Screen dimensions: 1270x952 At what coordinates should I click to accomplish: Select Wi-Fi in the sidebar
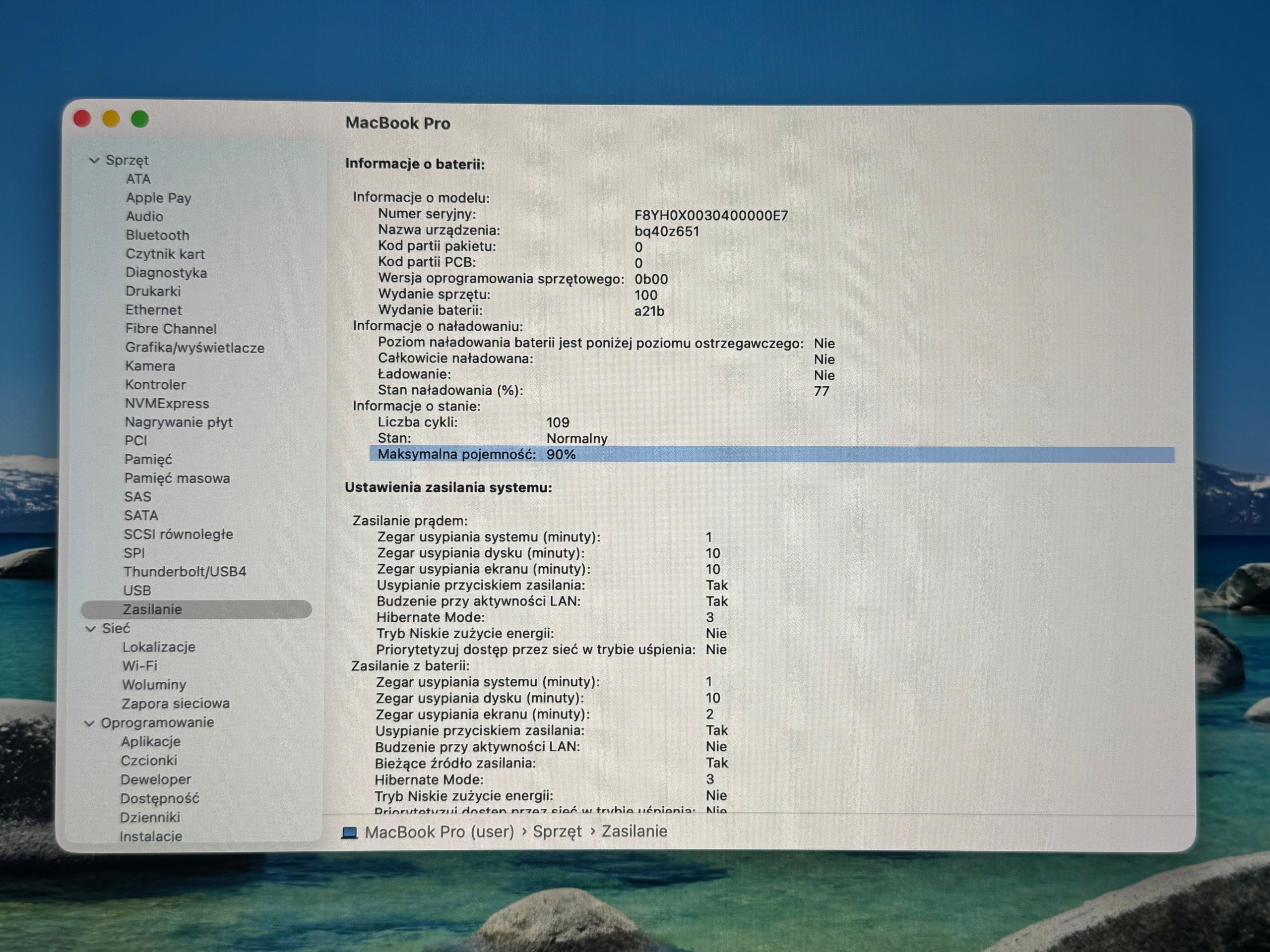(x=139, y=666)
